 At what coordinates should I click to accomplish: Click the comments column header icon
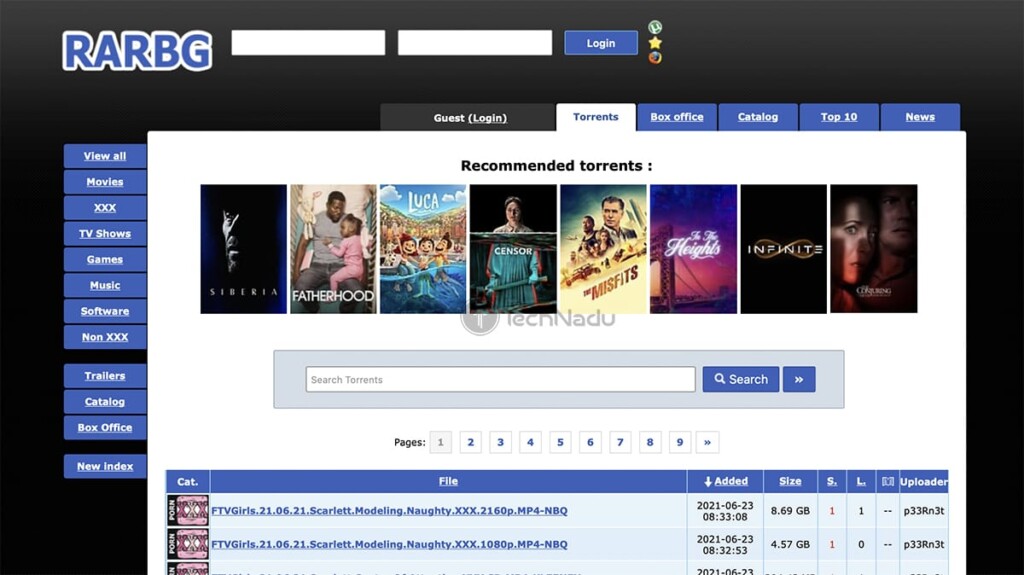coord(888,482)
